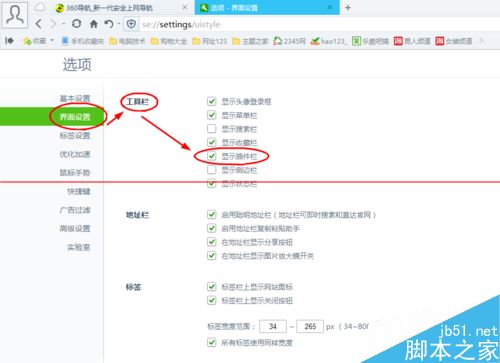The height and width of the screenshot is (363, 500).
Task: Click the user avatar login icon
Action: [x=14, y=15]
